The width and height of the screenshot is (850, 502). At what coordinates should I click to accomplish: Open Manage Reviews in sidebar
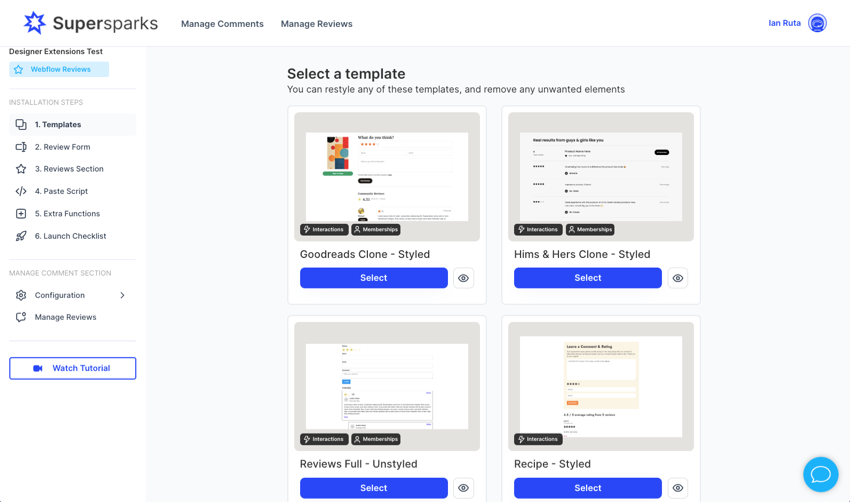(73, 317)
